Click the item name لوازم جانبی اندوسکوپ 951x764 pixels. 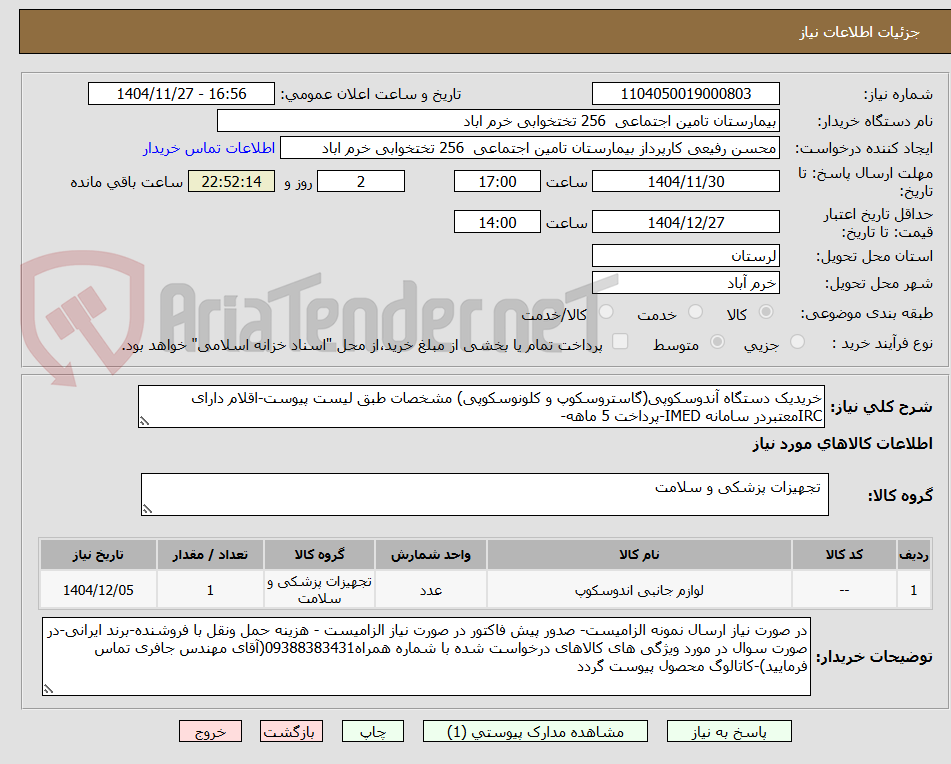(639, 590)
